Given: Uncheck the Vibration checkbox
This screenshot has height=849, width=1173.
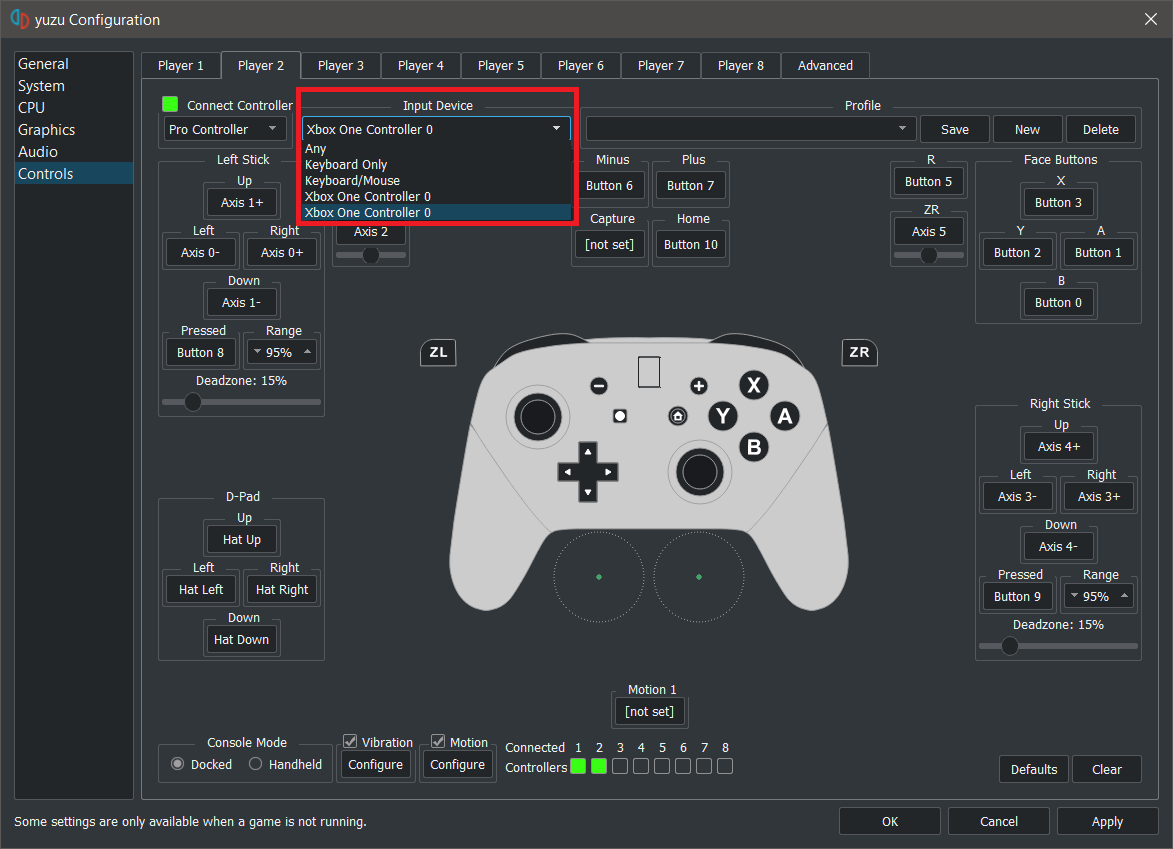Looking at the screenshot, I should (350, 741).
